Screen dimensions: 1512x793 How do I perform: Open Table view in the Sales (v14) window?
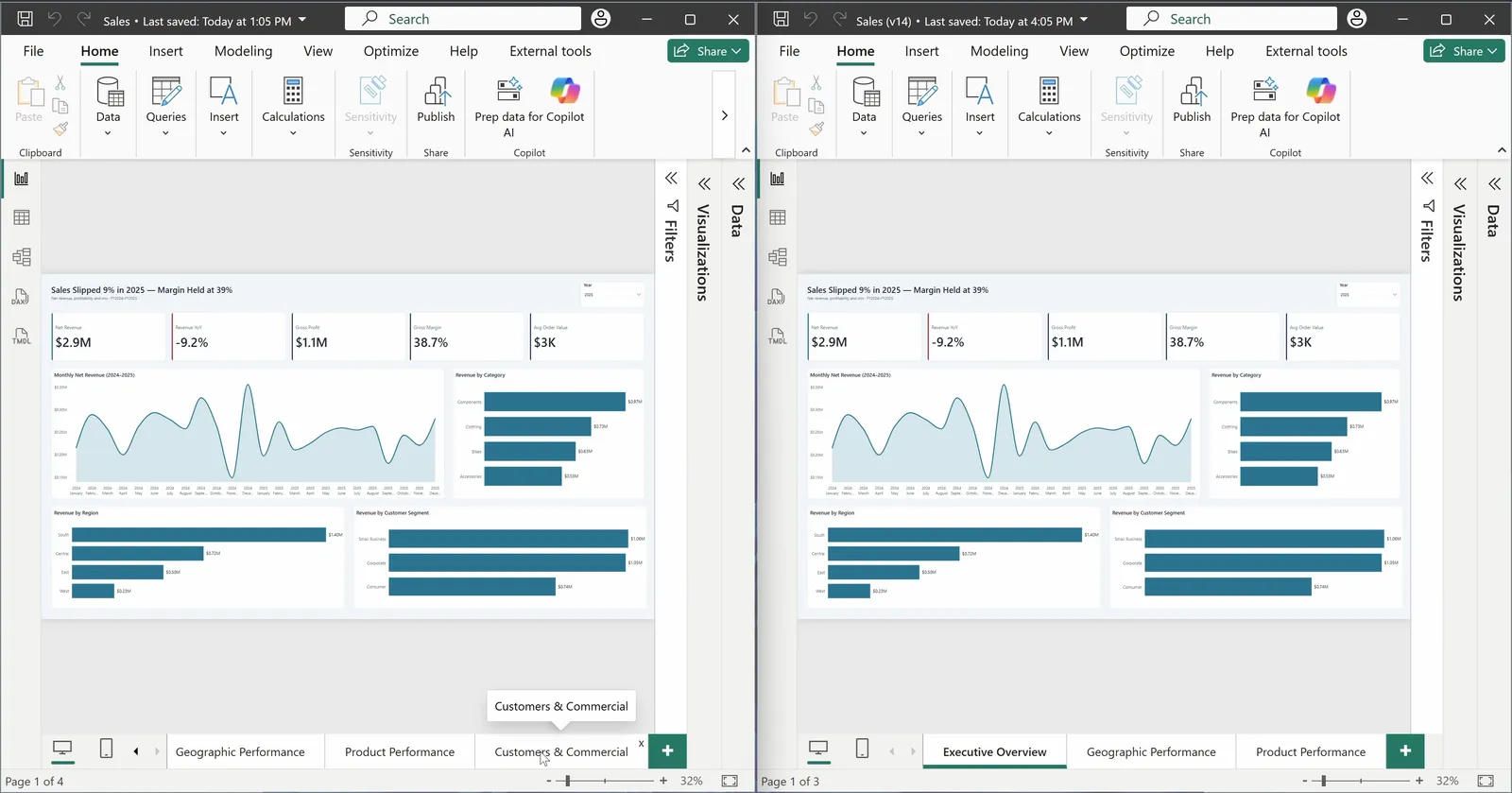tap(778, 217)
